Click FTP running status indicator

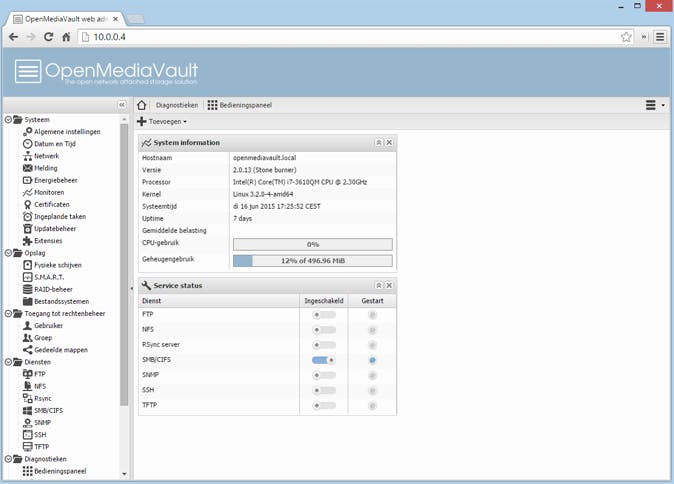[372, 315]
